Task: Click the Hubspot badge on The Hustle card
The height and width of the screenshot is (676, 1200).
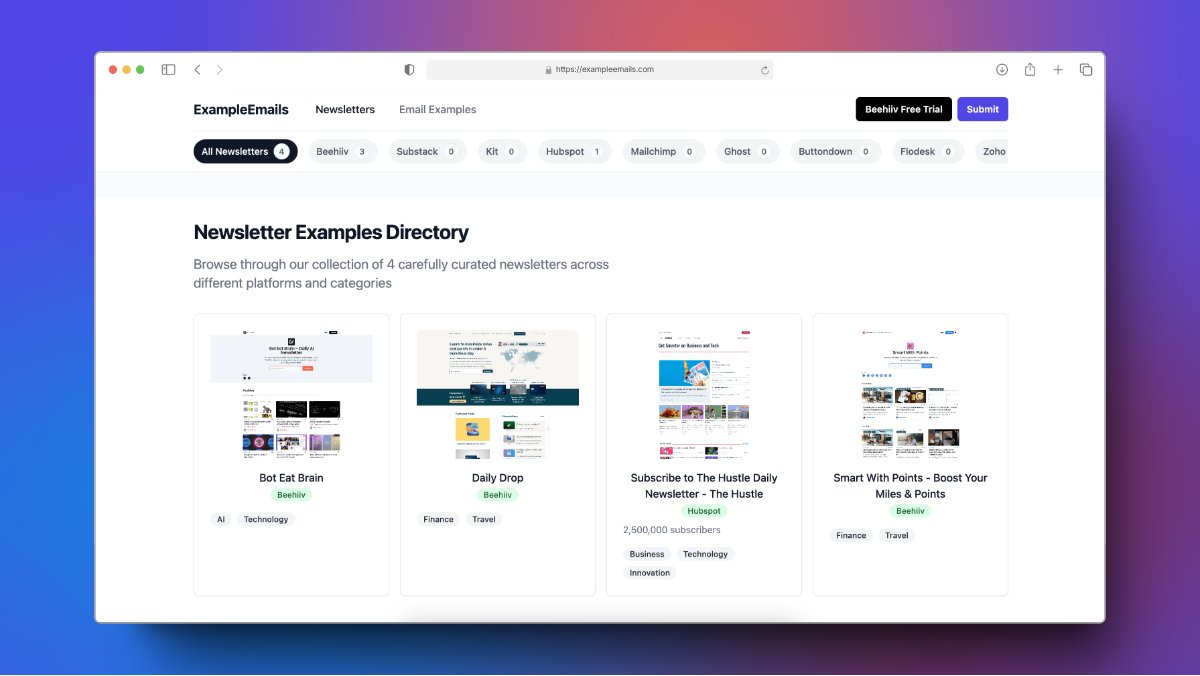Action: (x=704, y=511)
